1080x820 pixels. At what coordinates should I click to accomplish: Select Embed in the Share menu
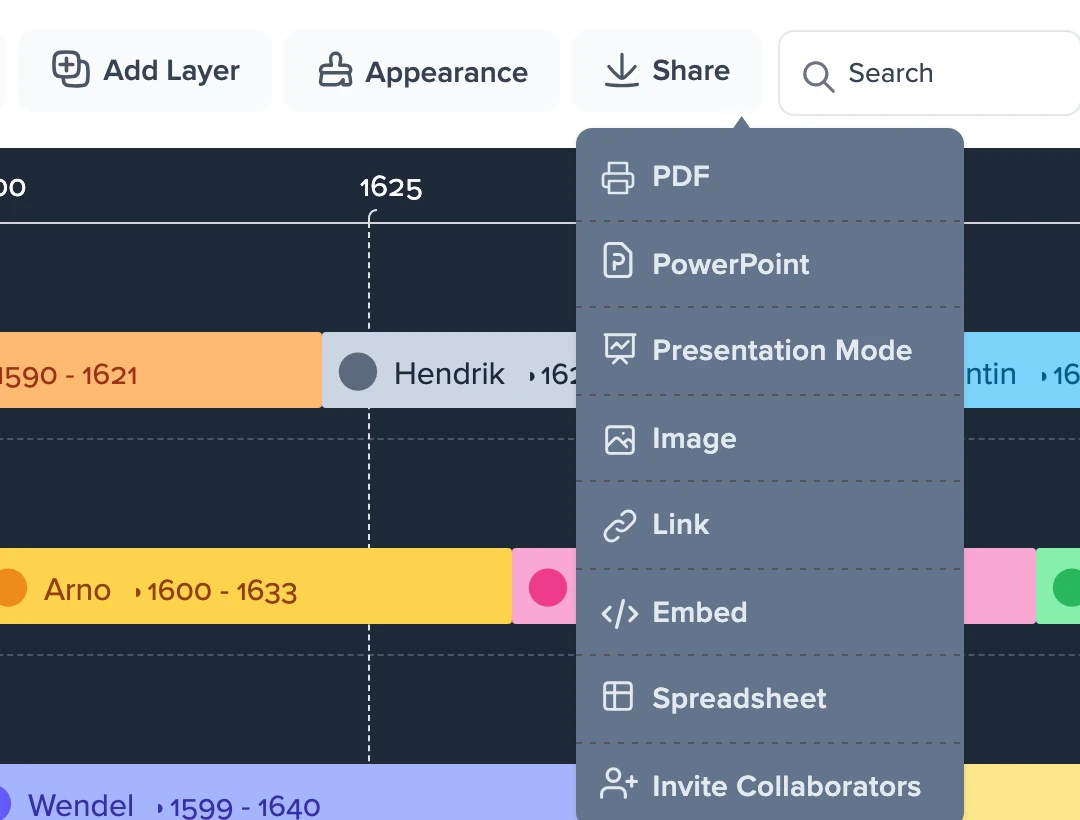point(769,613)
